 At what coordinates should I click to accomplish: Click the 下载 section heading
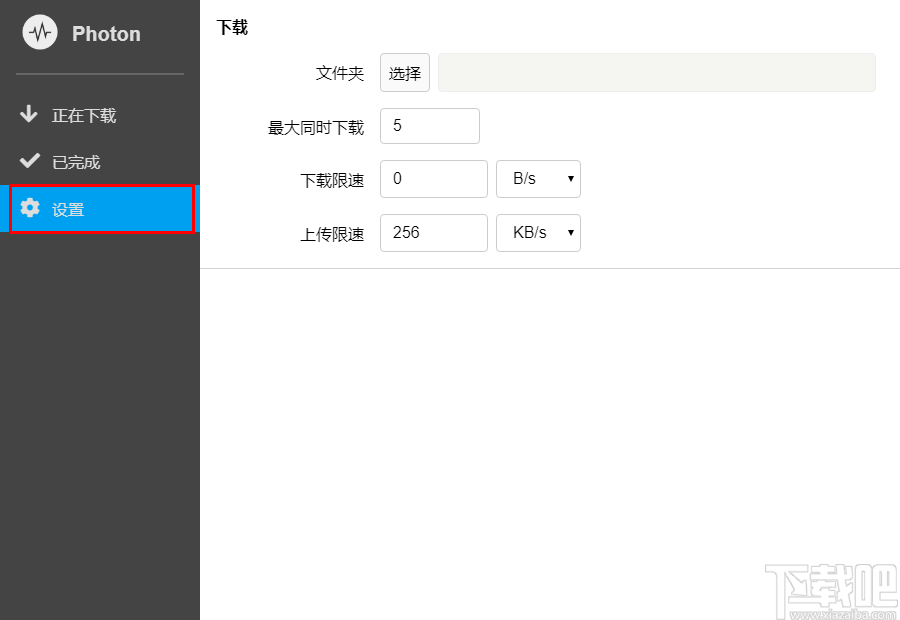(x=232, y=27)
